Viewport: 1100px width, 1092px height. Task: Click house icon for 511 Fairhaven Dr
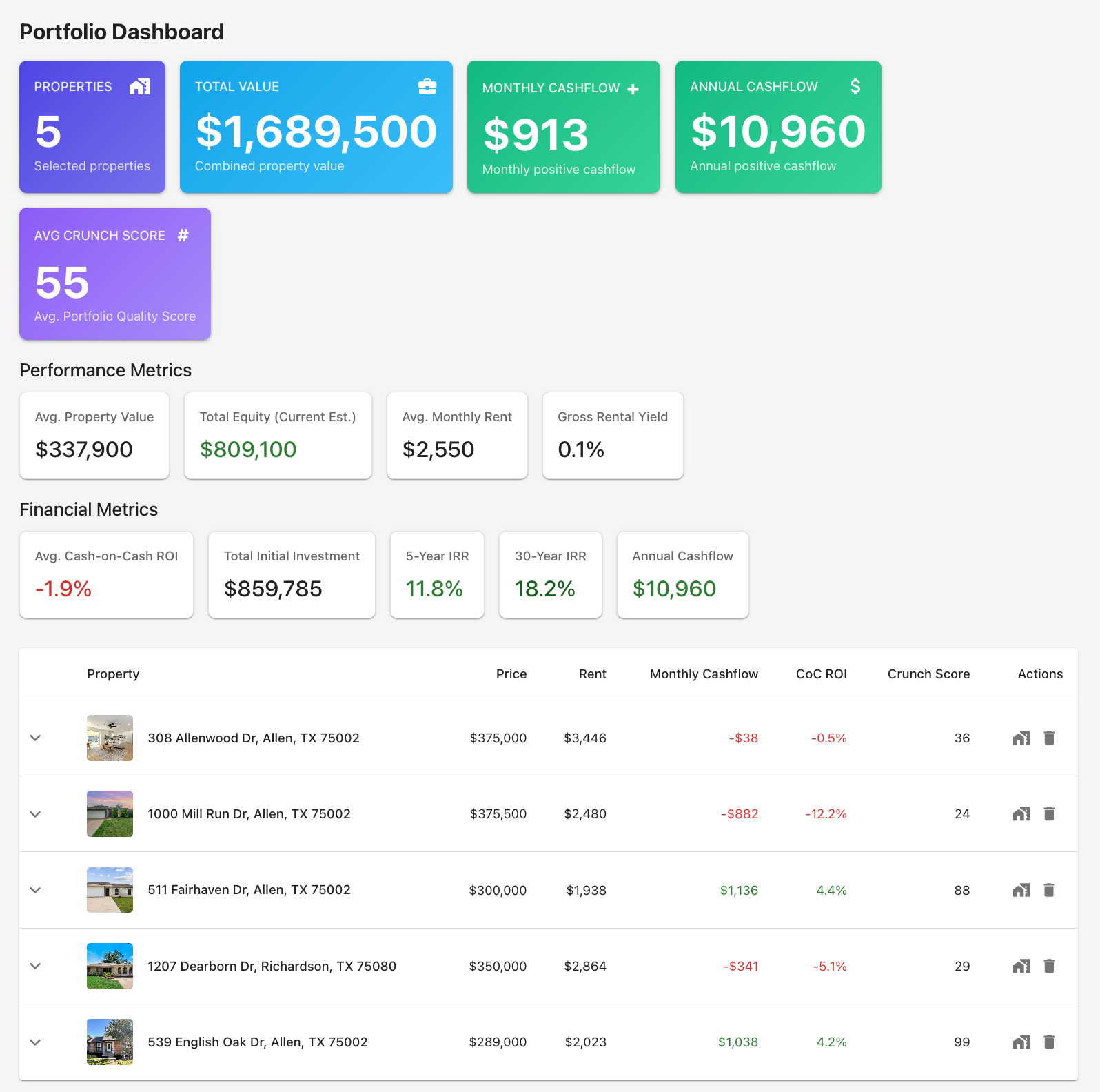point(1021,890)
